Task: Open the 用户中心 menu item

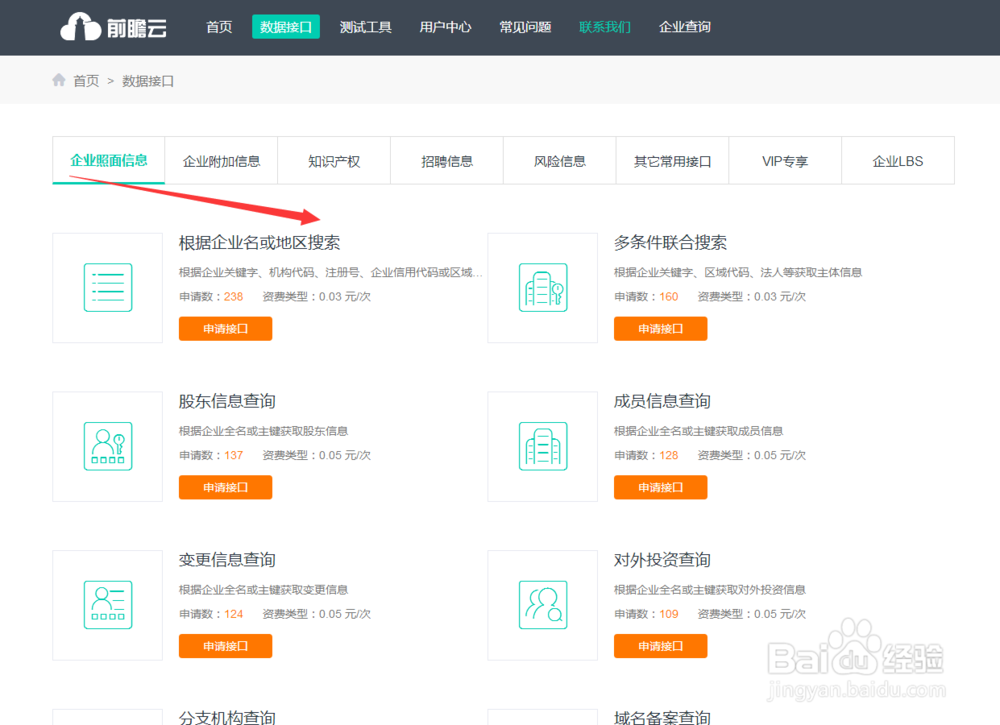Action: (445, 27)
